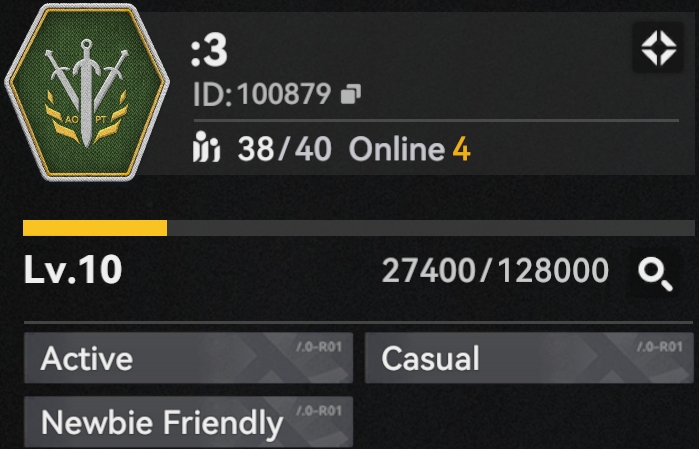Click the four-point diamond icon in the top corner
This screenshot has width=699, height=449.
pyautogui.click(x=658, y=47)
